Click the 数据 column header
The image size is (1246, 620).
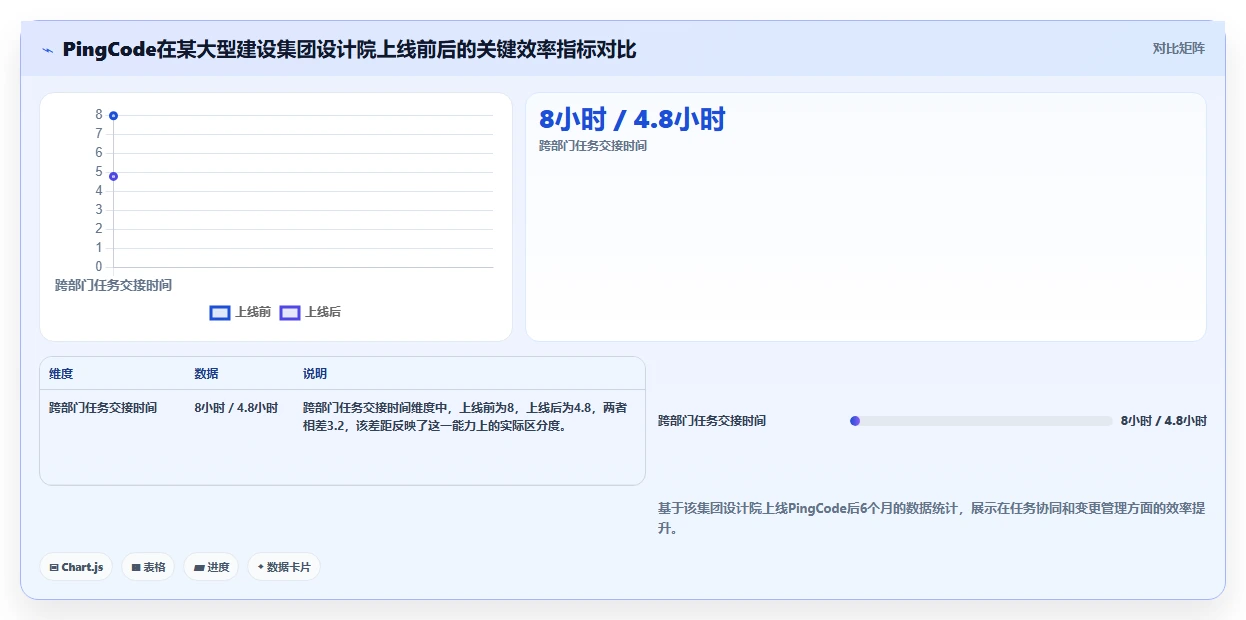point(206,374)
